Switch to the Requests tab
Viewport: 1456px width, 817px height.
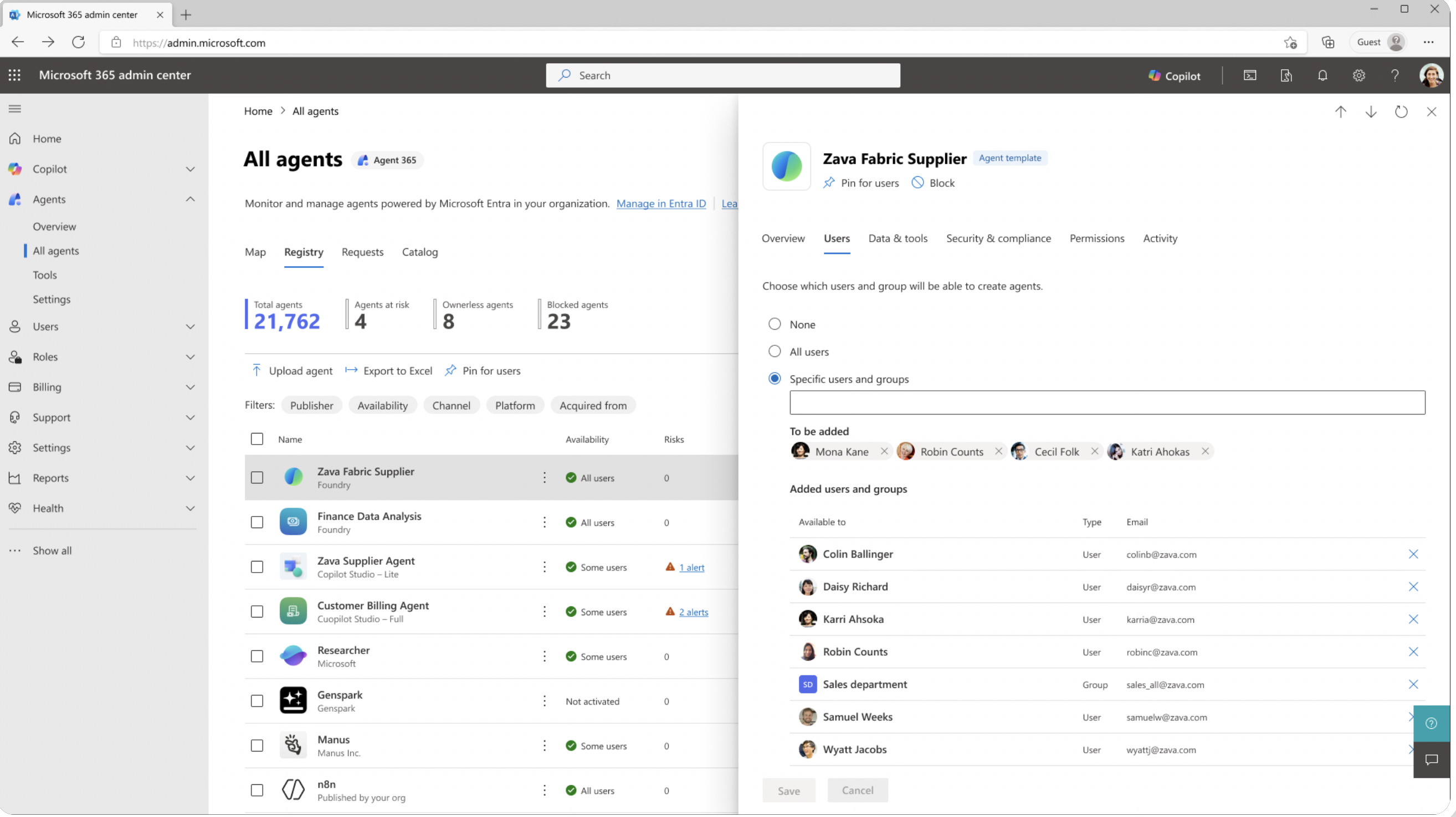pos(362,252)
